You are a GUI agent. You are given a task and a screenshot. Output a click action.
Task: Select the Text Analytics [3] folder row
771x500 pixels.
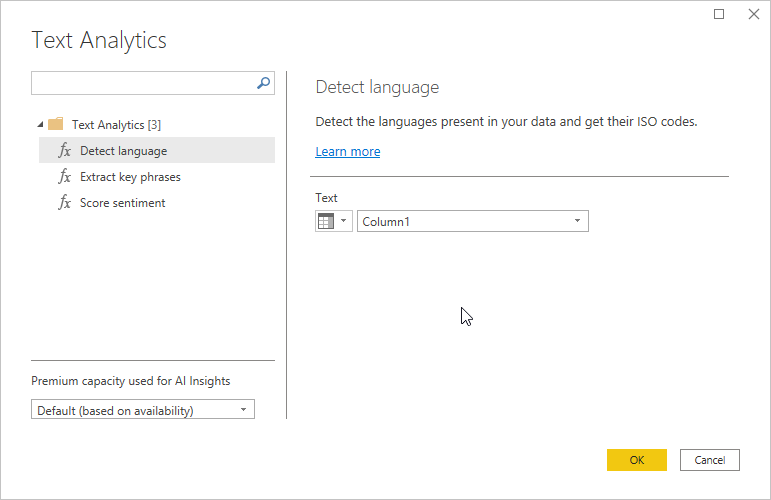[x=116, y=124]
